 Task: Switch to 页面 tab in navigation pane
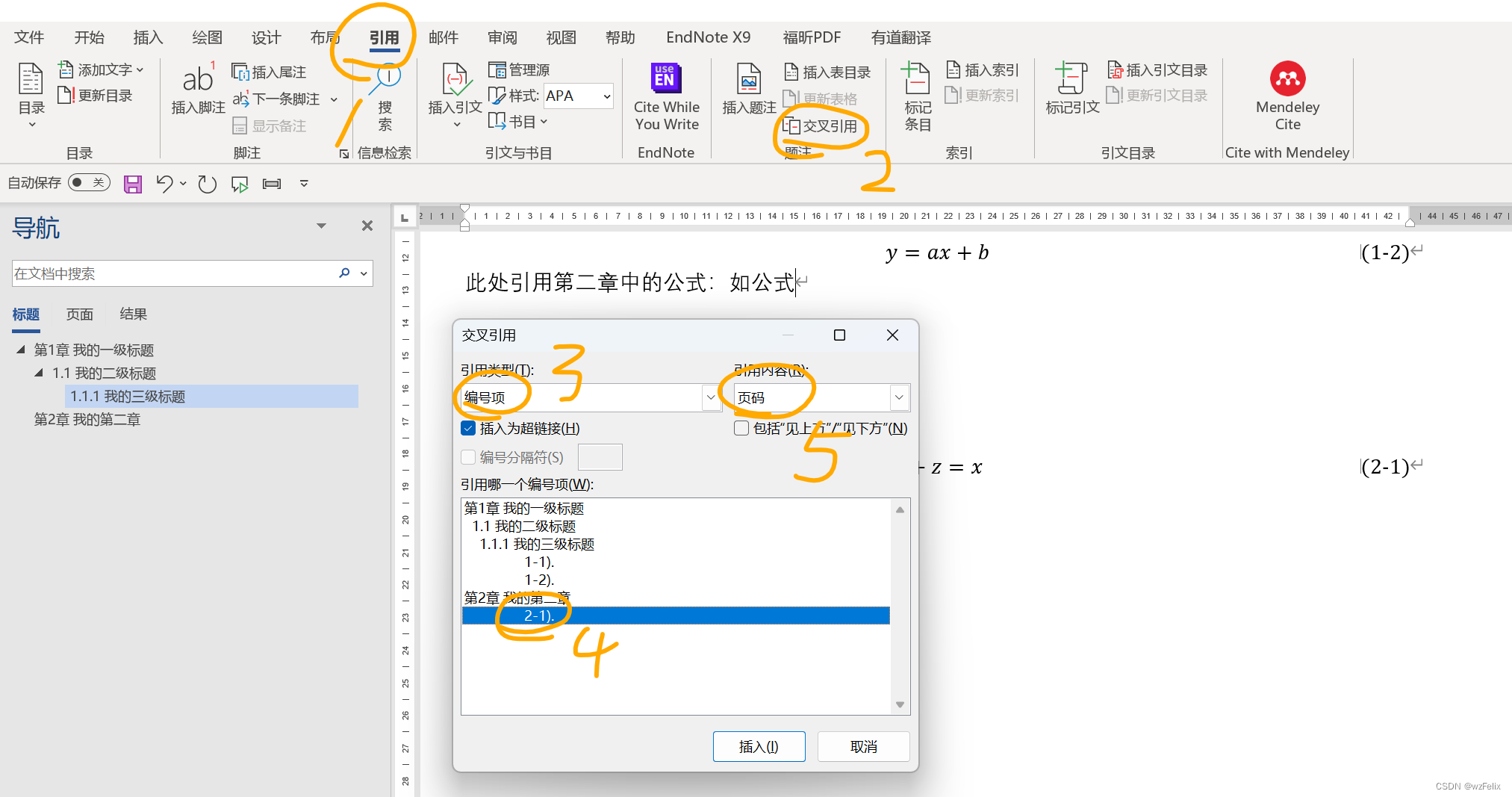[80, 314]
